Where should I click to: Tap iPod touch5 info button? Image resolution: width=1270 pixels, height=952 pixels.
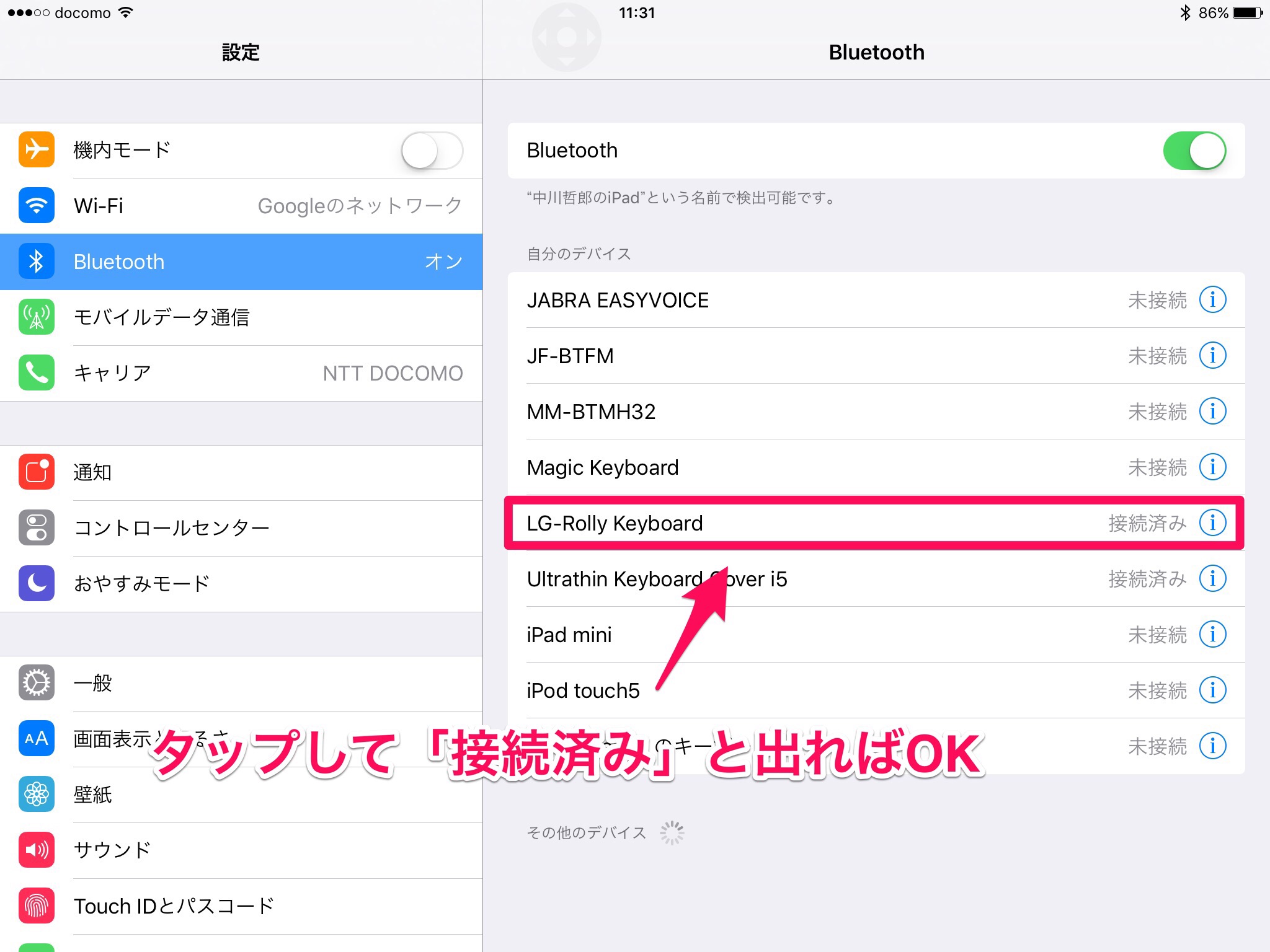click(1212, 690)
